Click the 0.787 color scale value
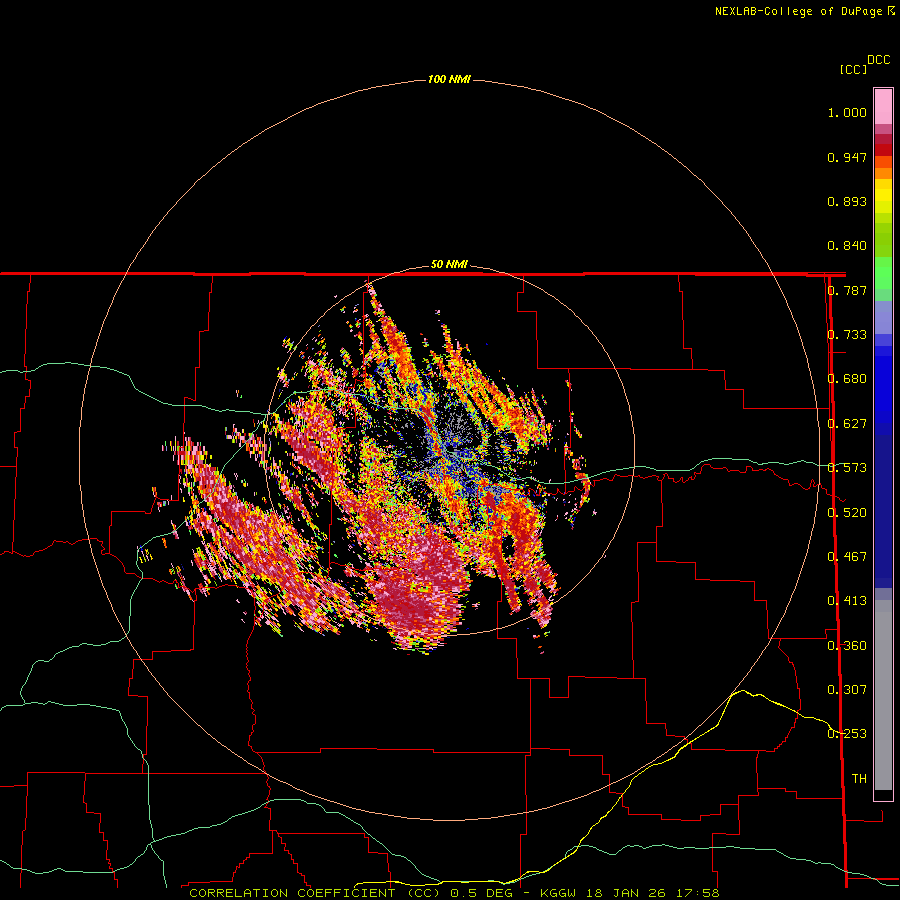The width and height of the screenshot is (900, 900). tap(847, 290)
